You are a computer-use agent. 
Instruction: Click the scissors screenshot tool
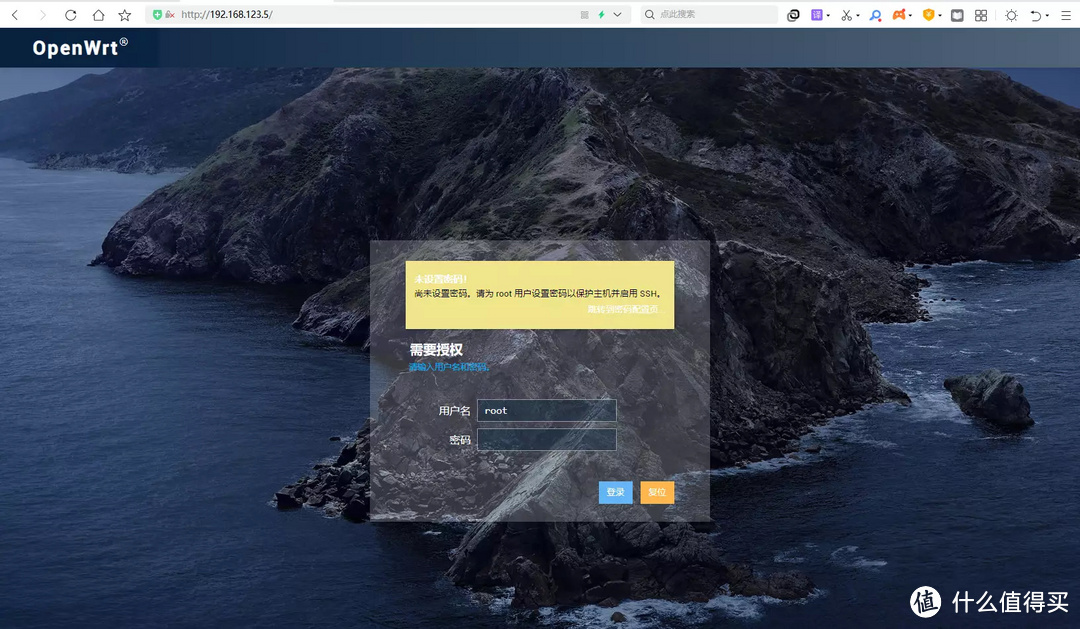(x=846, y=14)
